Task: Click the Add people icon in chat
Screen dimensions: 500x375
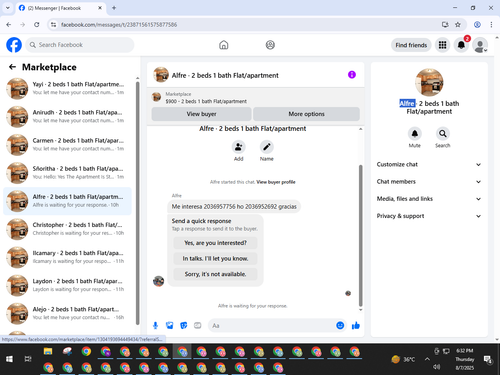Action: click(238, 147)
